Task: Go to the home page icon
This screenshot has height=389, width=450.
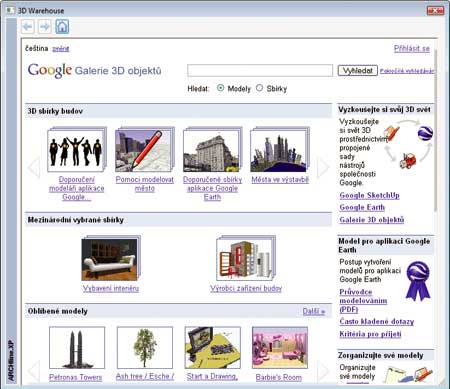Action: click(62, 26)
